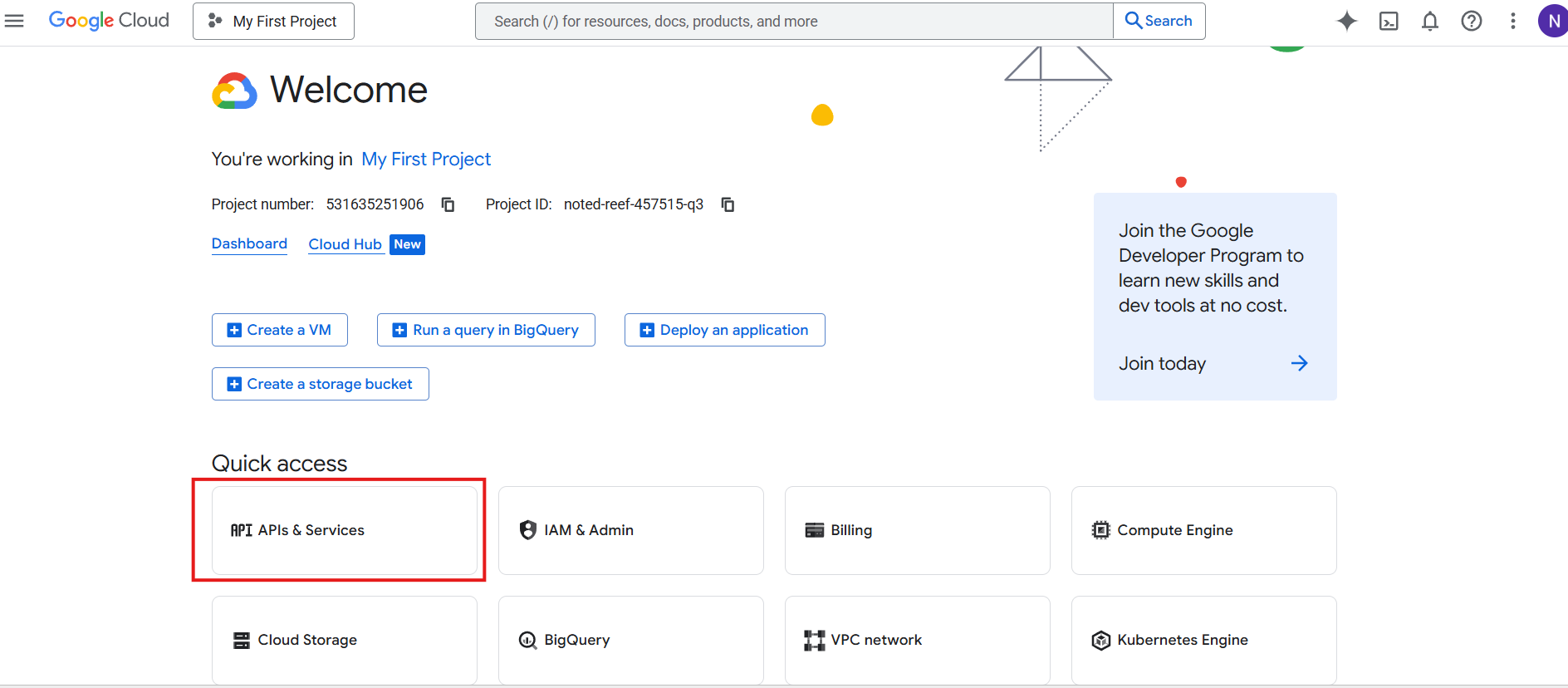Open the help question mark menu
The image size is (1568, 688).
[1471, 21]
